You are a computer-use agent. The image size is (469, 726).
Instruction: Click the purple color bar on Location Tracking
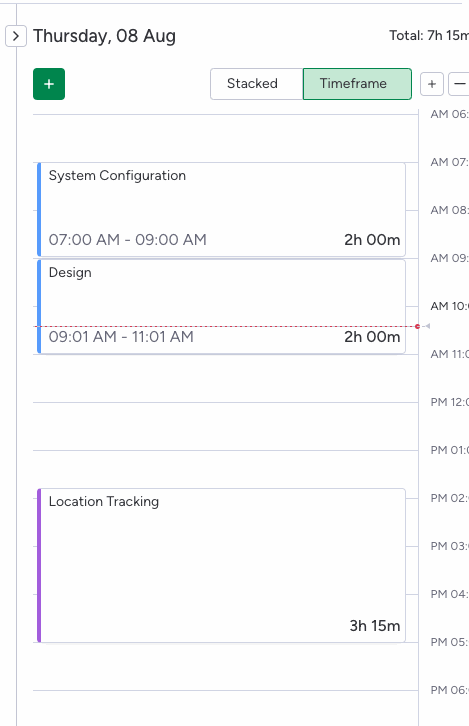[39, 565]
